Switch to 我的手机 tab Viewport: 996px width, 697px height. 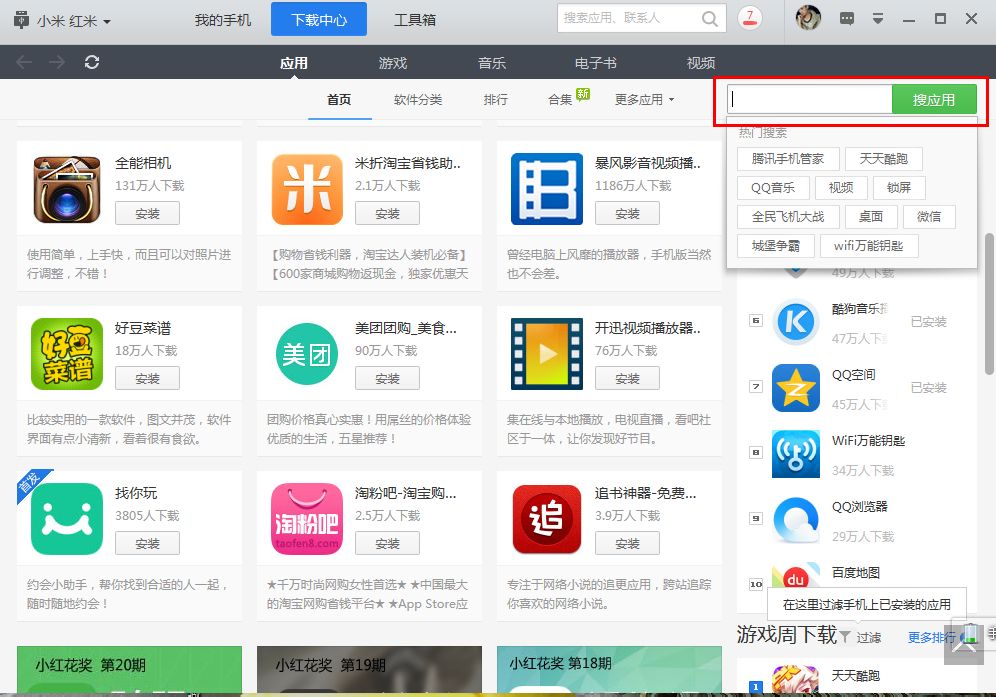click(223, 20)
